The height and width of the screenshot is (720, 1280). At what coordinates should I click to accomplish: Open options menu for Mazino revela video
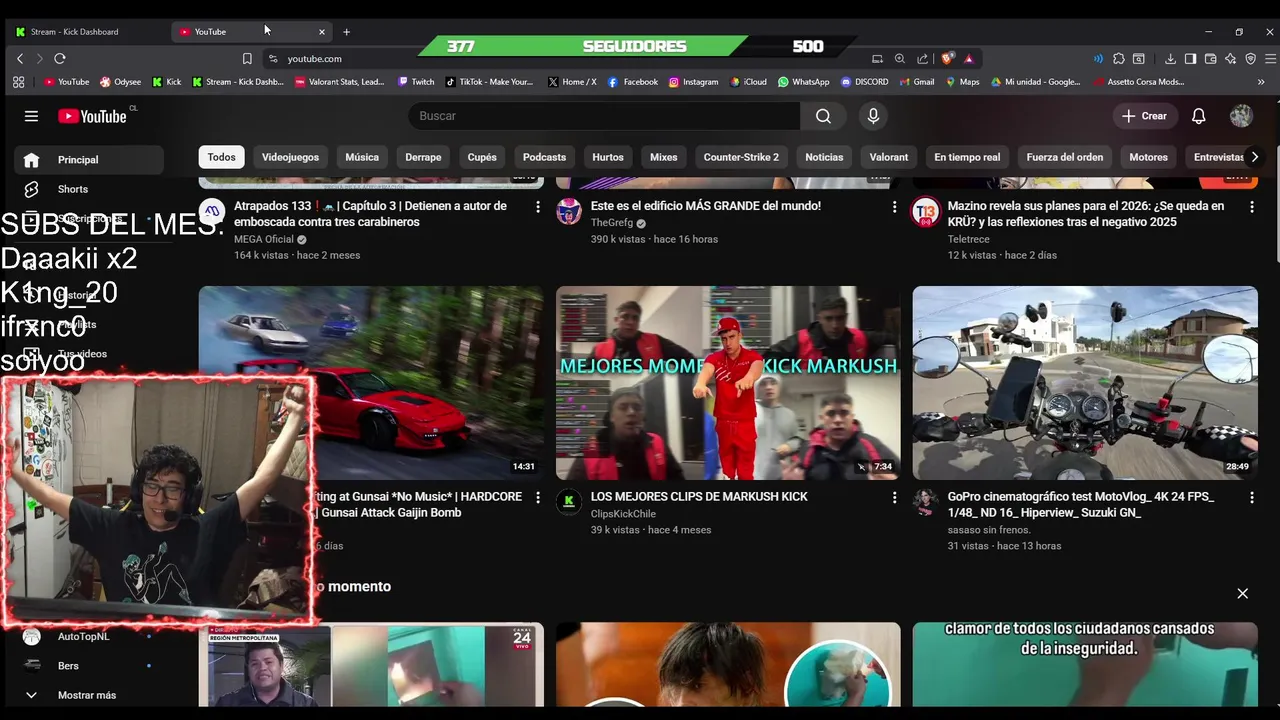point(1251,207)
